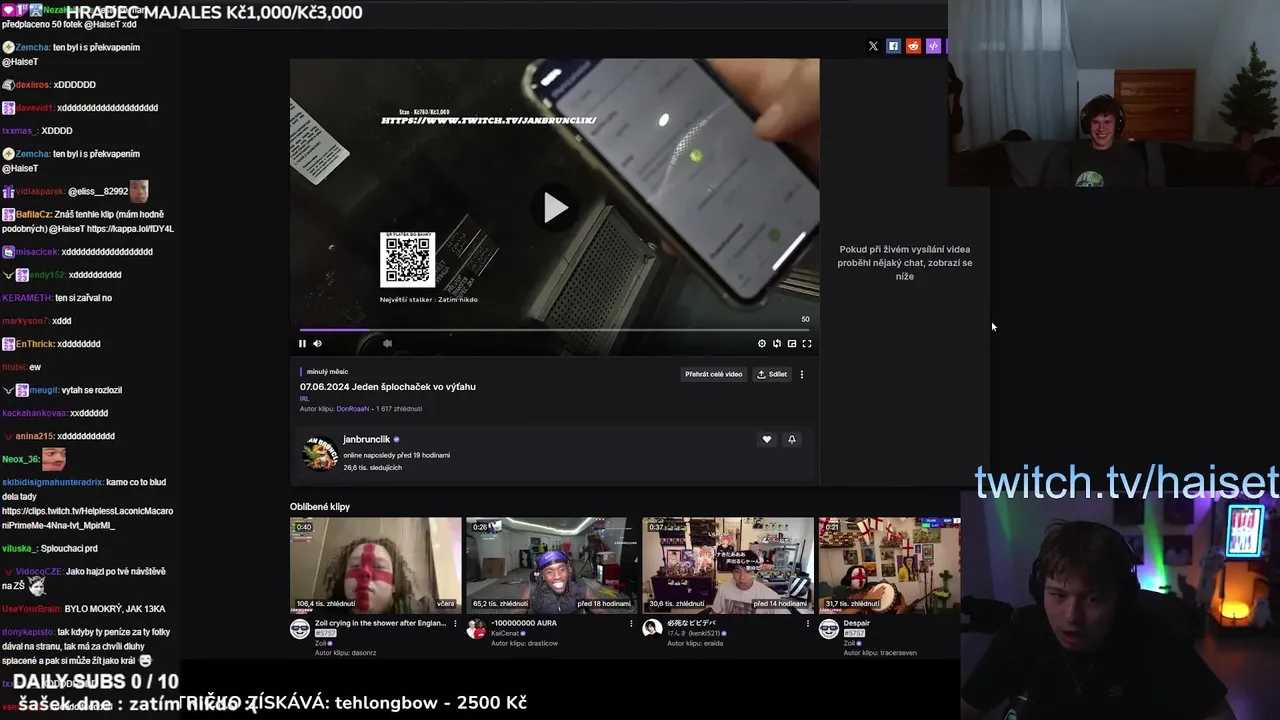Click Zoil avatar under first clip
This screenshot has height=720, width=1280.
(300, 628)
